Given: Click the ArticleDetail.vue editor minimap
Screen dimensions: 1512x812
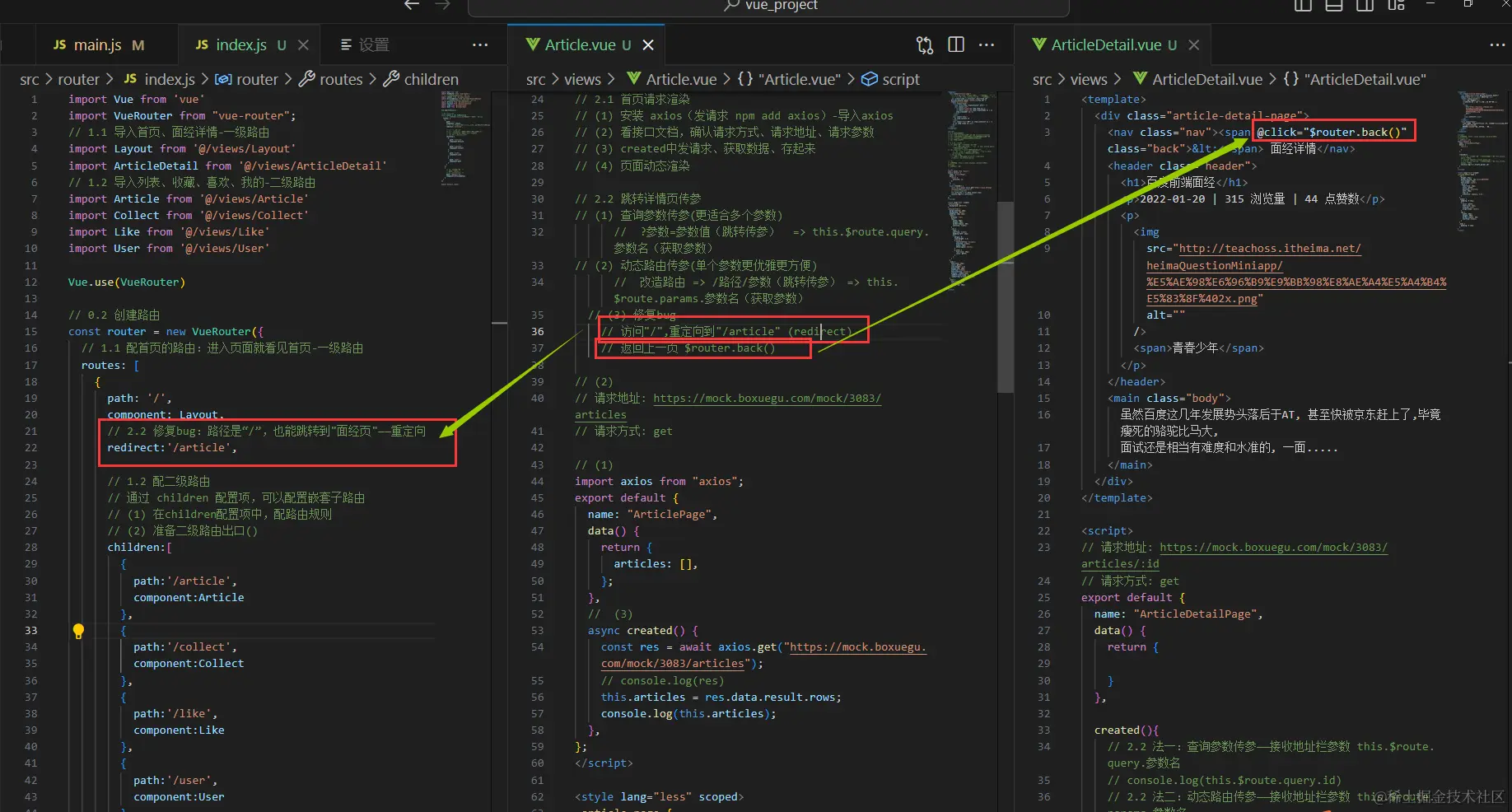Looking at the screenshot, I should coord(1481,161).
